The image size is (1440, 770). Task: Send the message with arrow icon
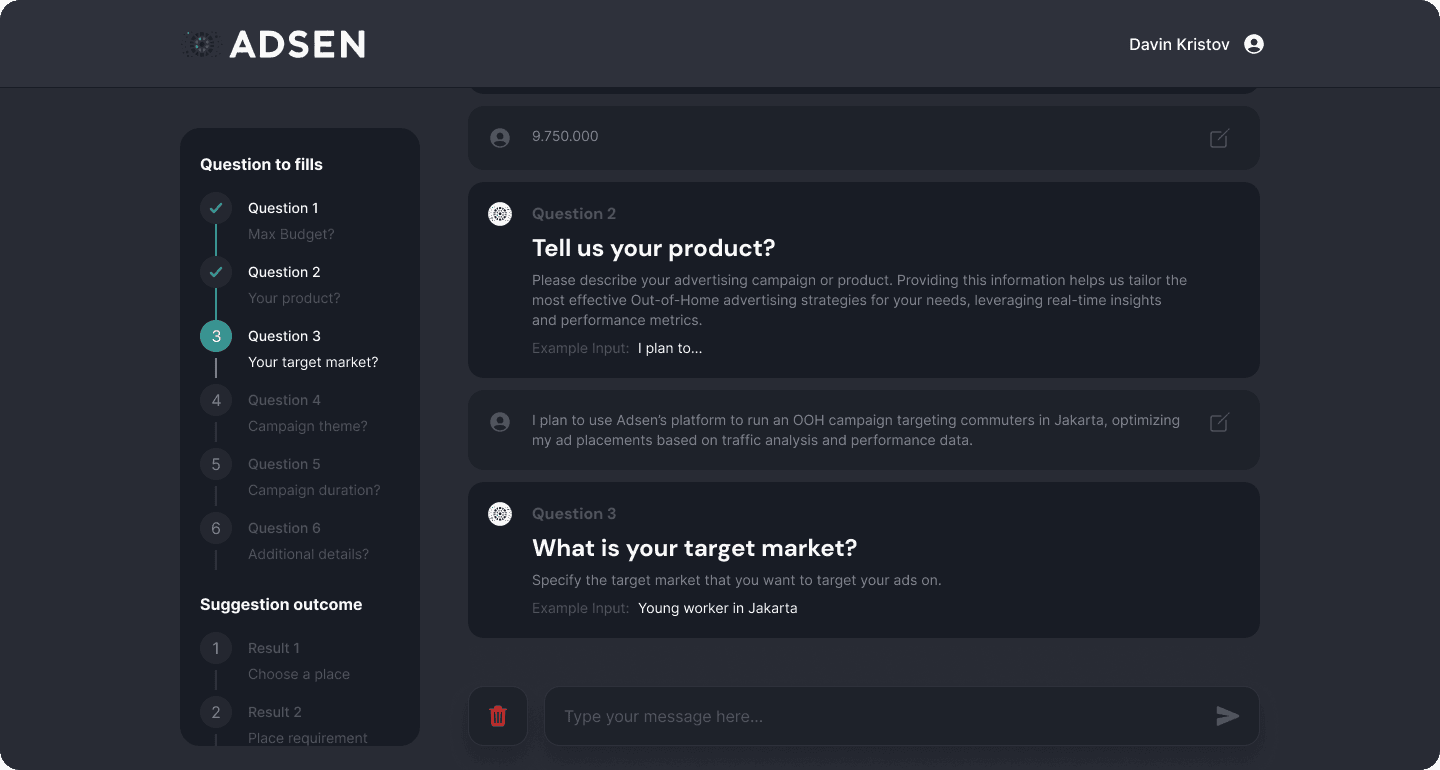click(x=1228, y=716)
